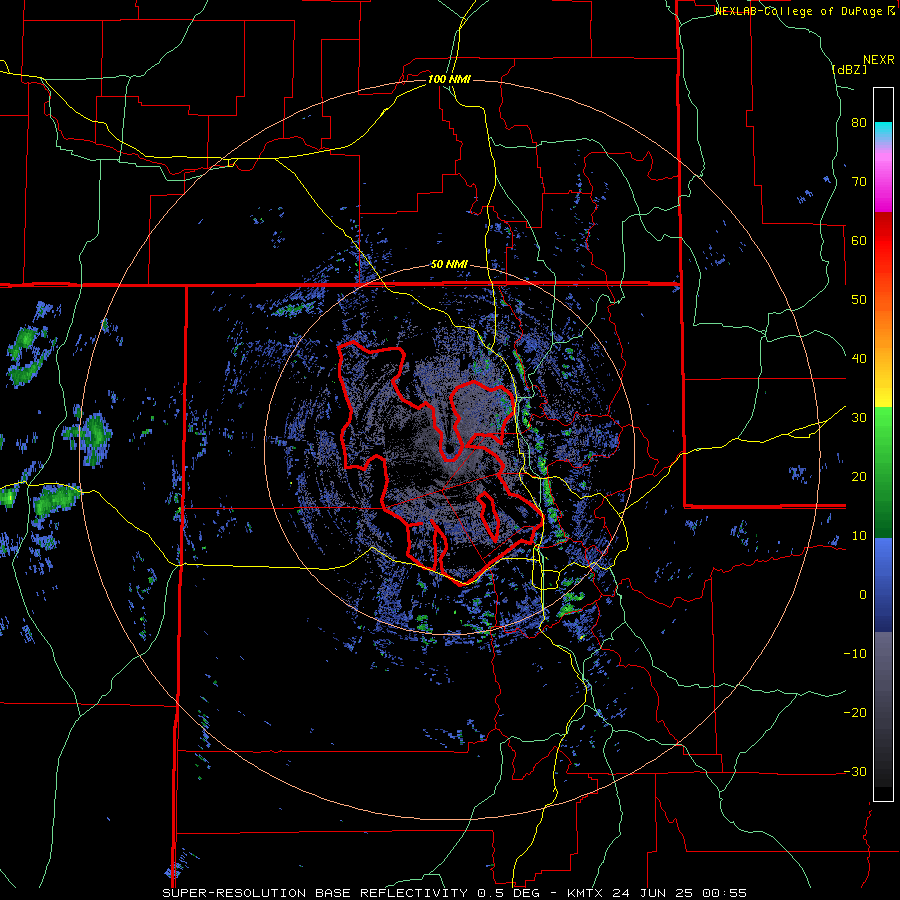Select the 50 value on the dBZ scale

coord(859,300)
